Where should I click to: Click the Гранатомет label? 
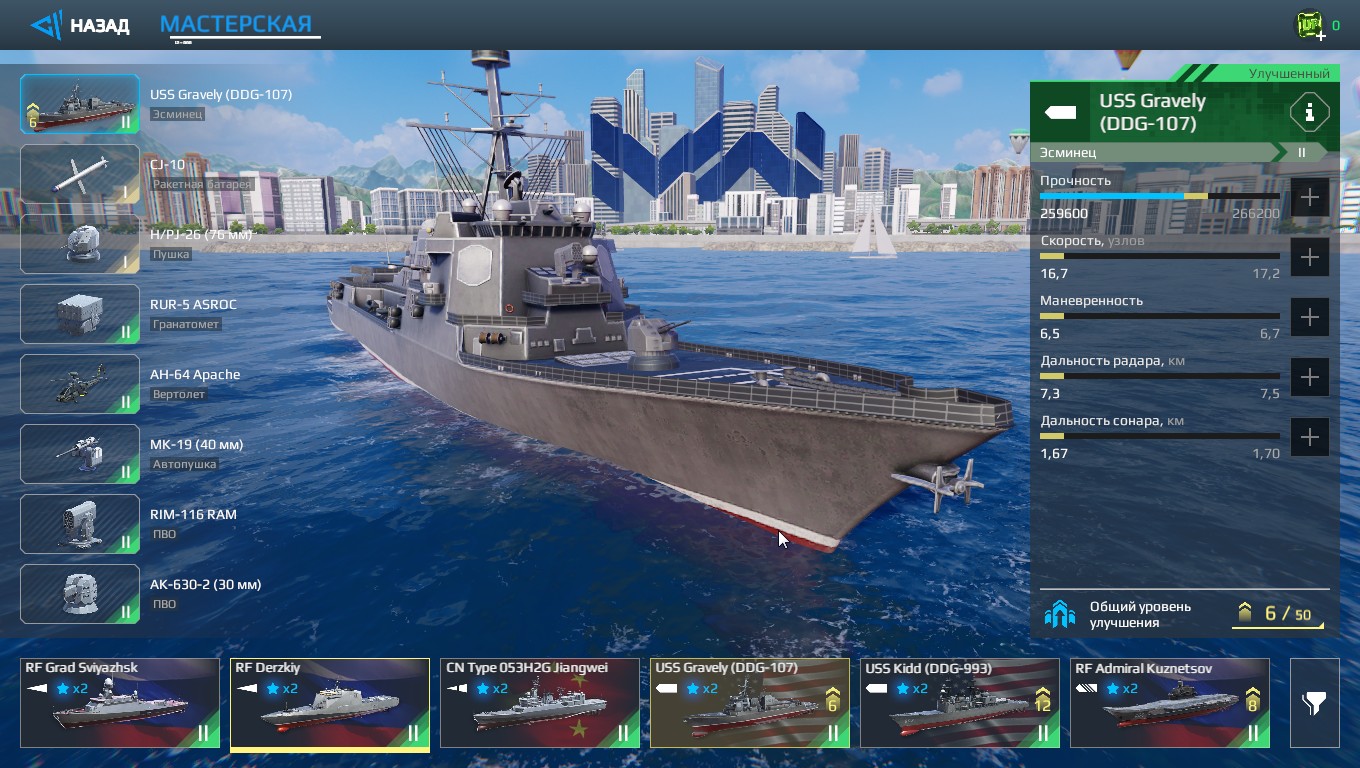click(186, 324)
